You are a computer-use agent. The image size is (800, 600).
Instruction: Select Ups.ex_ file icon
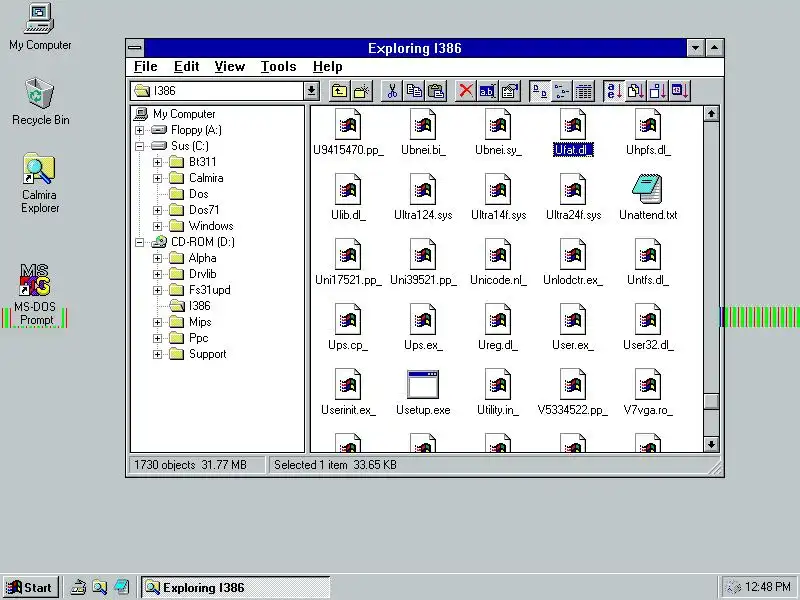(x=423, y=320)
